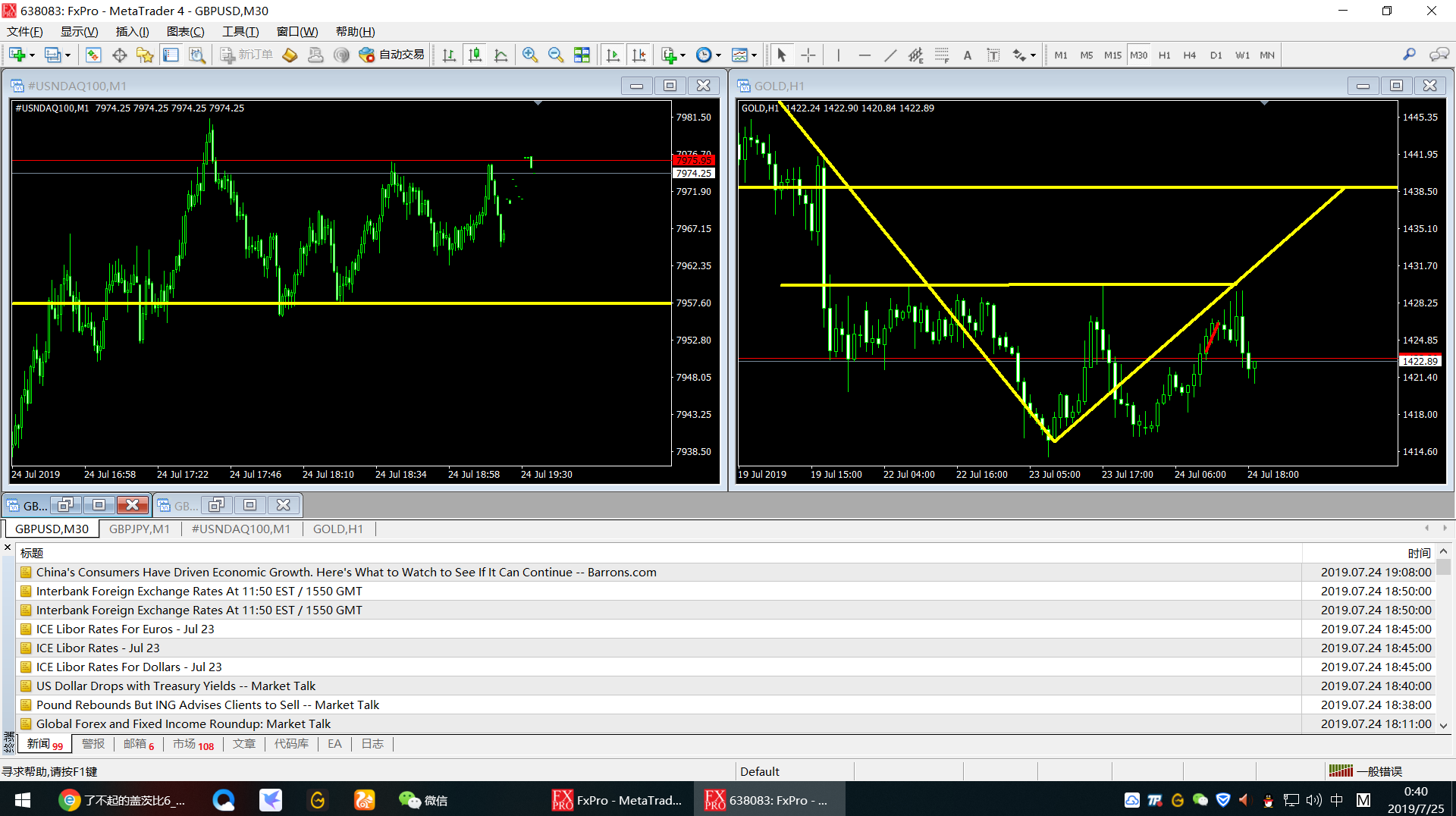
Task: Show the Market Watch window
Action: point(93,55)
